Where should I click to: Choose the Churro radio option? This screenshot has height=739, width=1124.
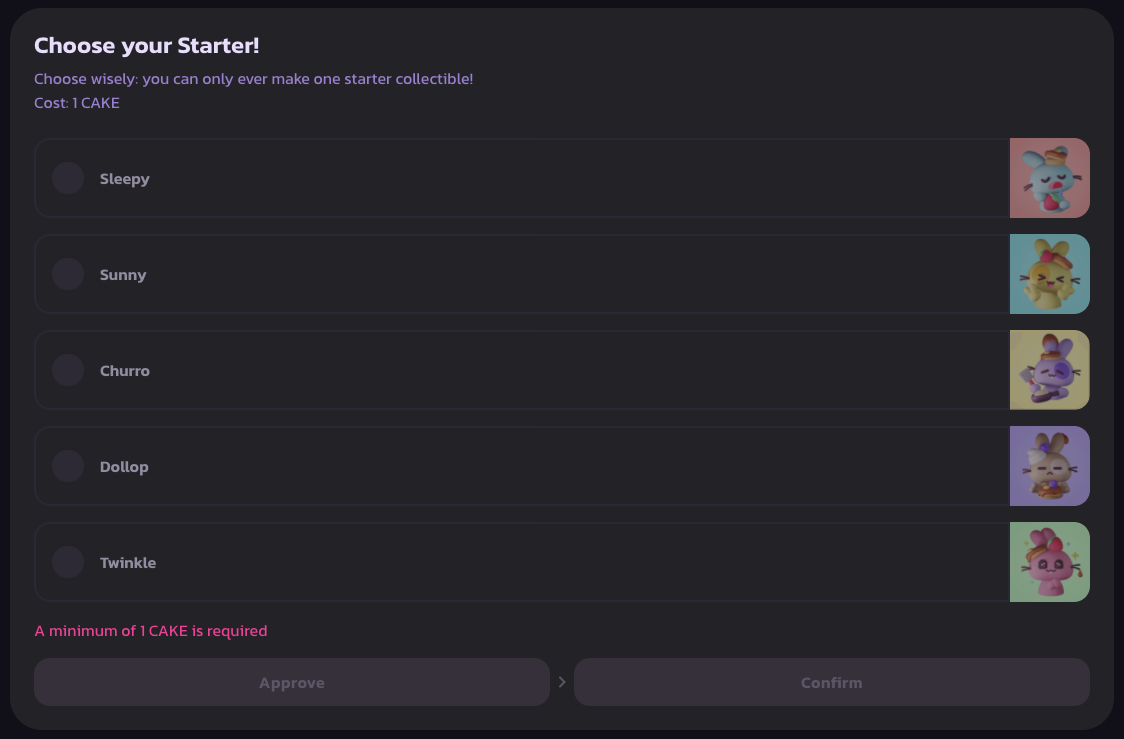[x=68, y=370]
